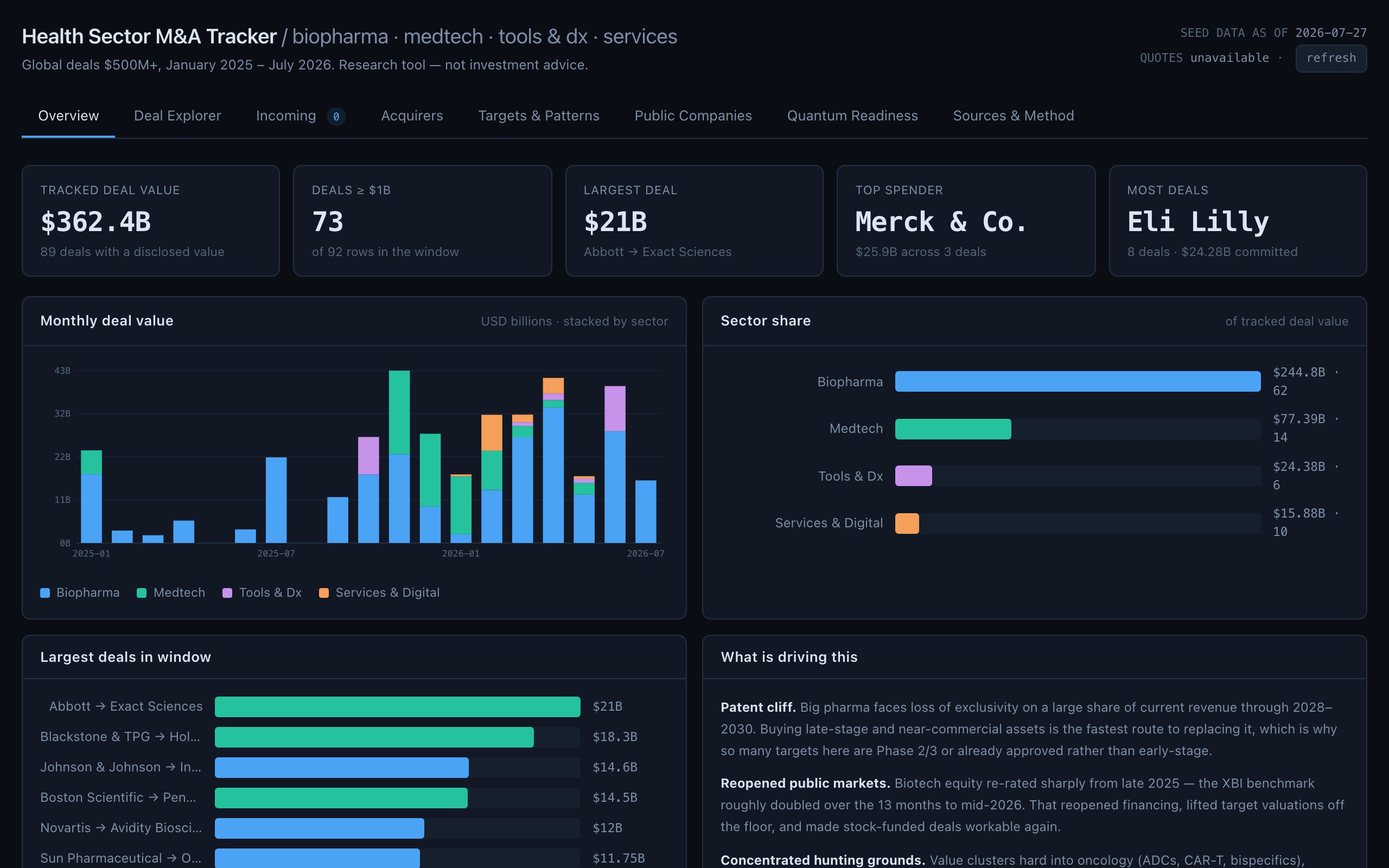Image resolution: width=1389 pixels, height=868 pixels.
Task: Click the 'Health Sector M&A Tracker' title
Action: point(149,36)
